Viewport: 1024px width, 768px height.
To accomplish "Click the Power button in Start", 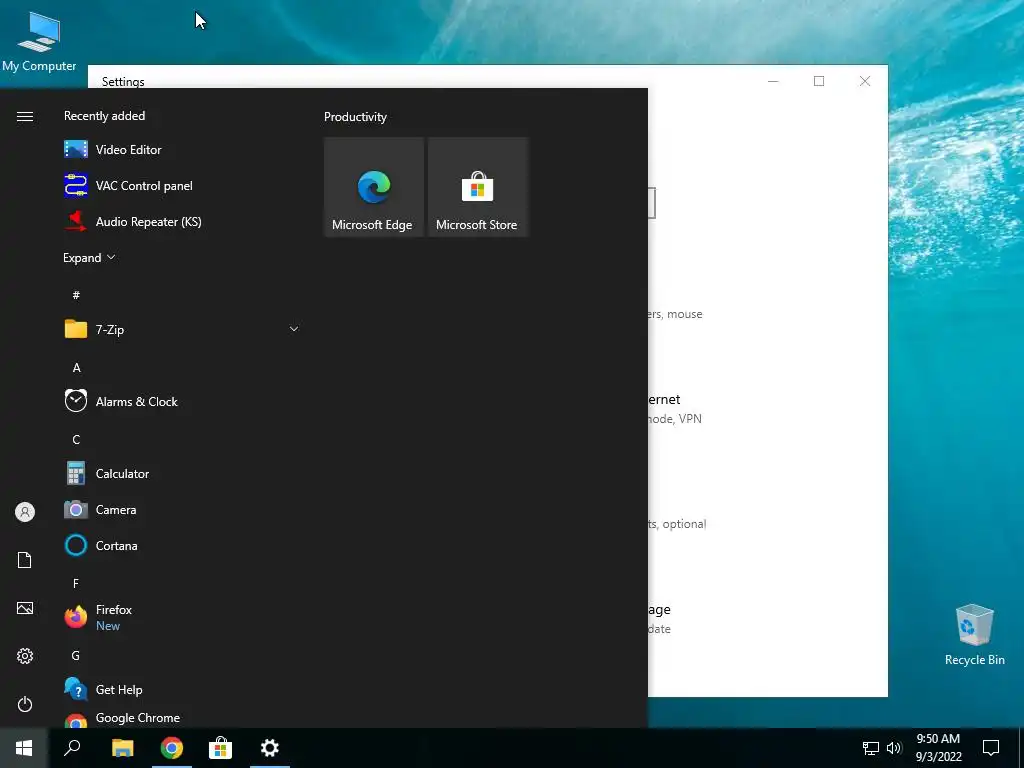I will click(25, 704).
